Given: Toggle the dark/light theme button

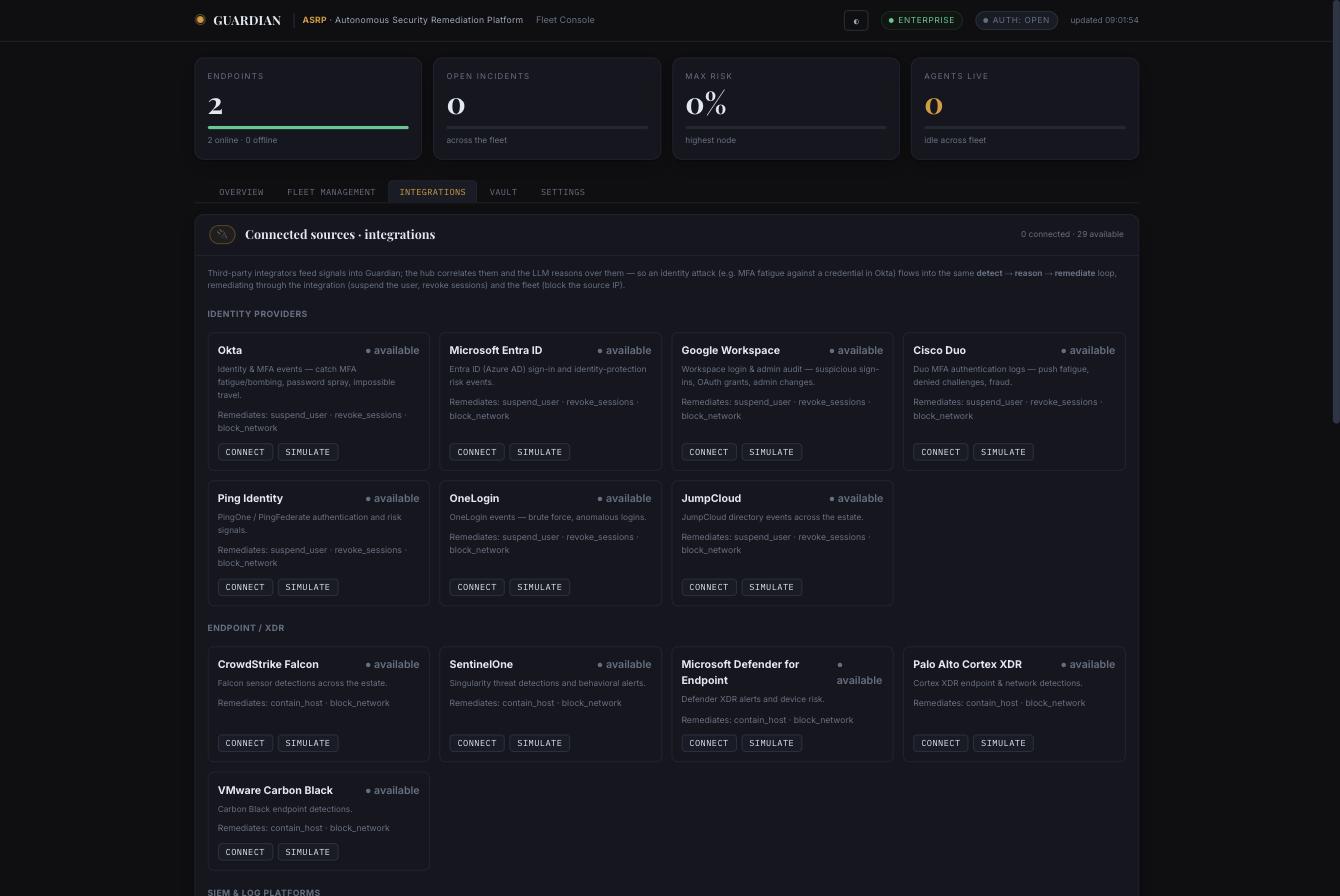Looking at the screenshot, I should (x=856, y=20).
